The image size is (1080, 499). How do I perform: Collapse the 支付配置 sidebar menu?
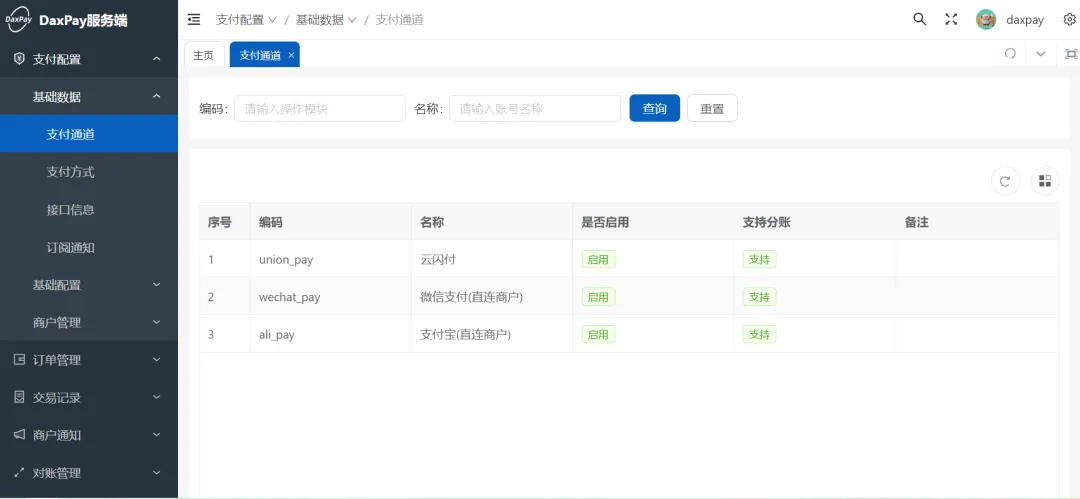tap(156, 59)
